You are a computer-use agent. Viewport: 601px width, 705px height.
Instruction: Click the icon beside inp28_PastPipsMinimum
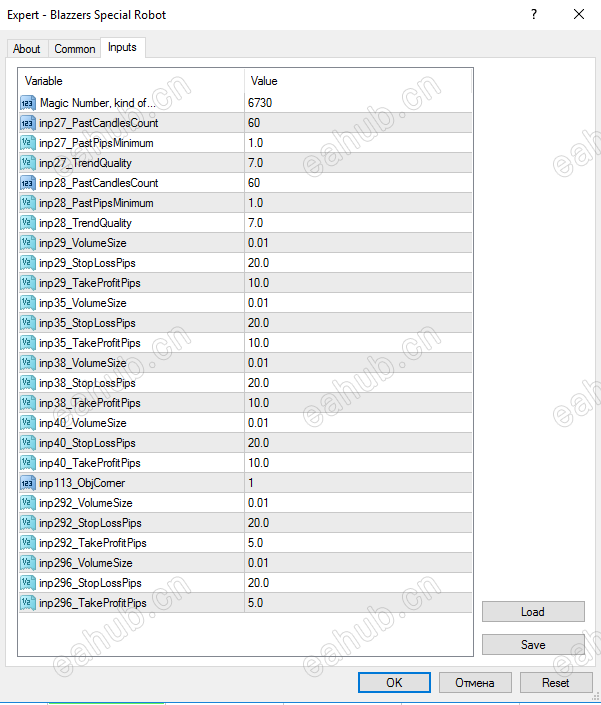[27, 203]
